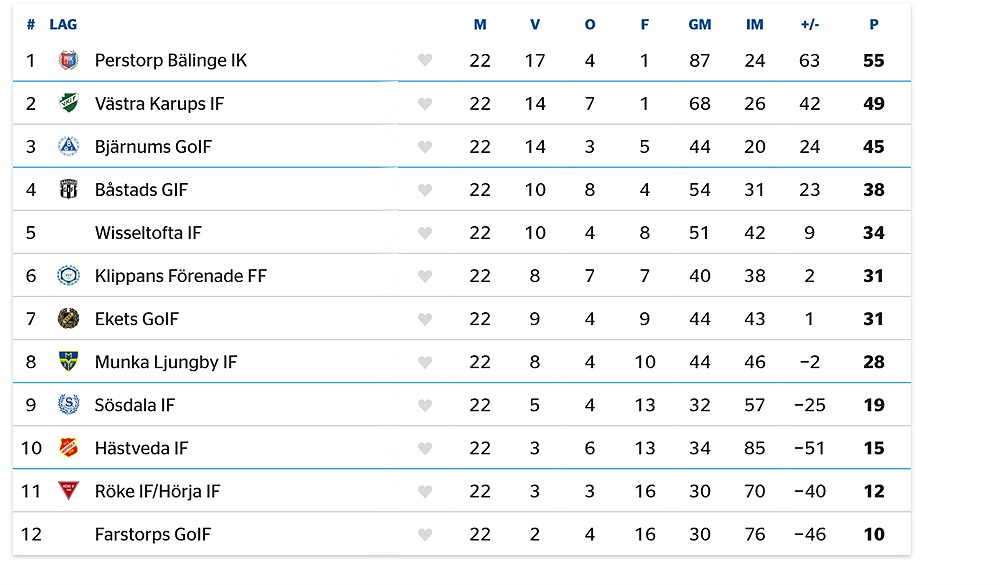Click the Båstads GIF club crest
Screen dimensions: 1000x585
click(68, 190)
